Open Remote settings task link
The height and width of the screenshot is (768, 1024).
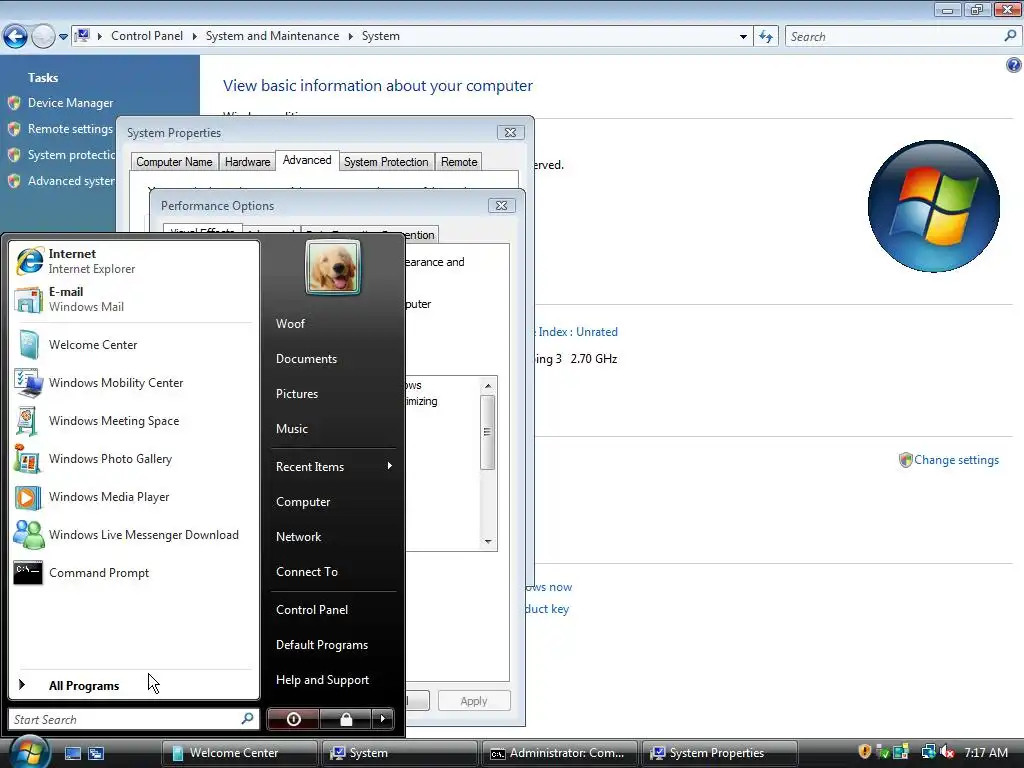pyautogui.click(x=71, y=129)
